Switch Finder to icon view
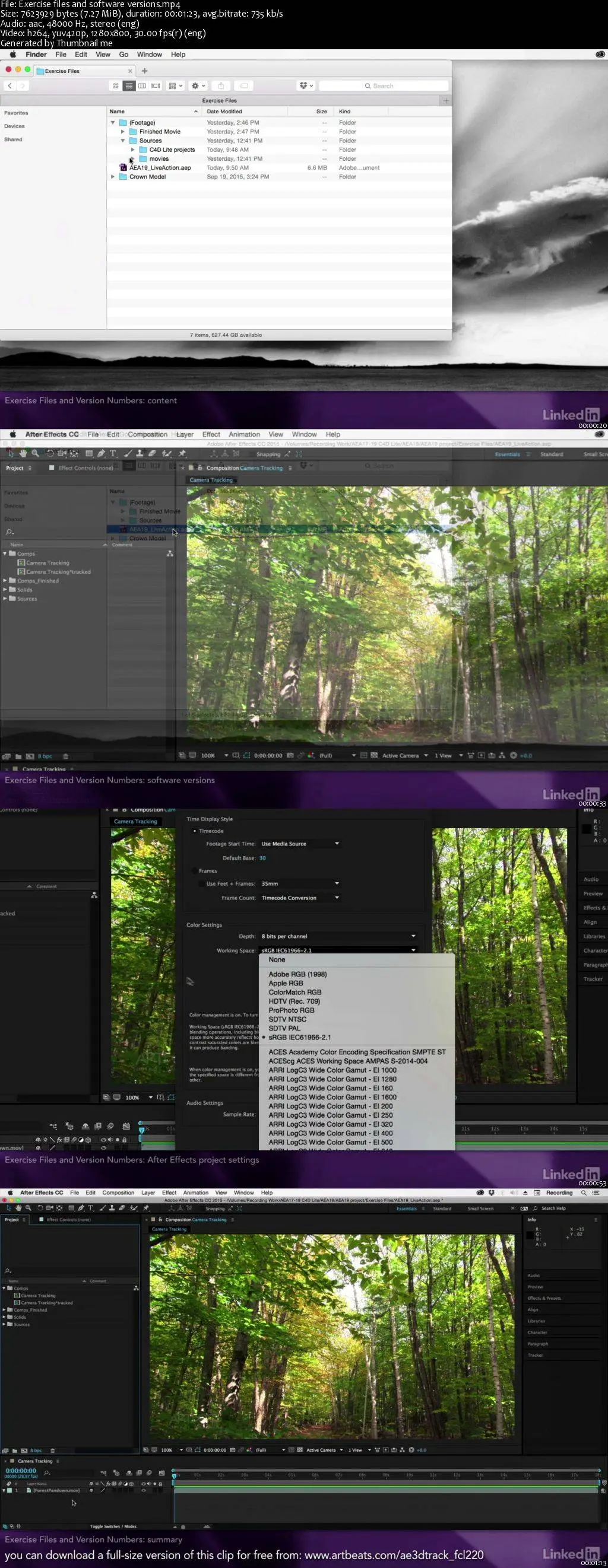Viewport: 608px width, 1568px height. pos(116,86)
